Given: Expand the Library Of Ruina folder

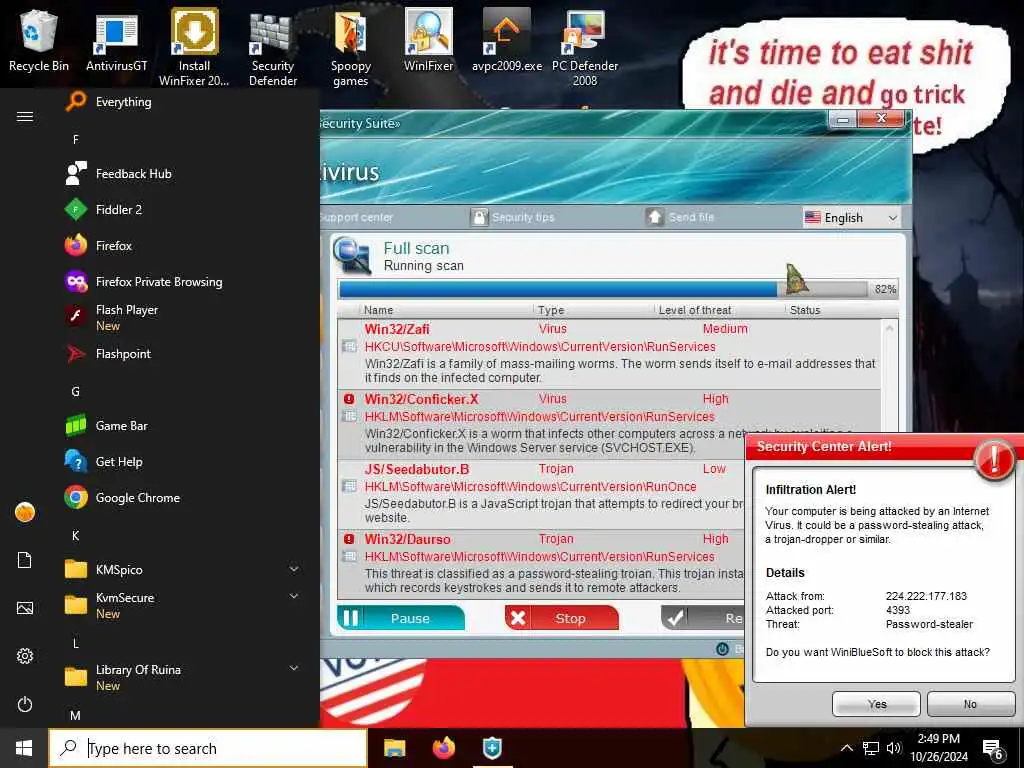Looking at the screenshot, I should click(x=294, y=668).
